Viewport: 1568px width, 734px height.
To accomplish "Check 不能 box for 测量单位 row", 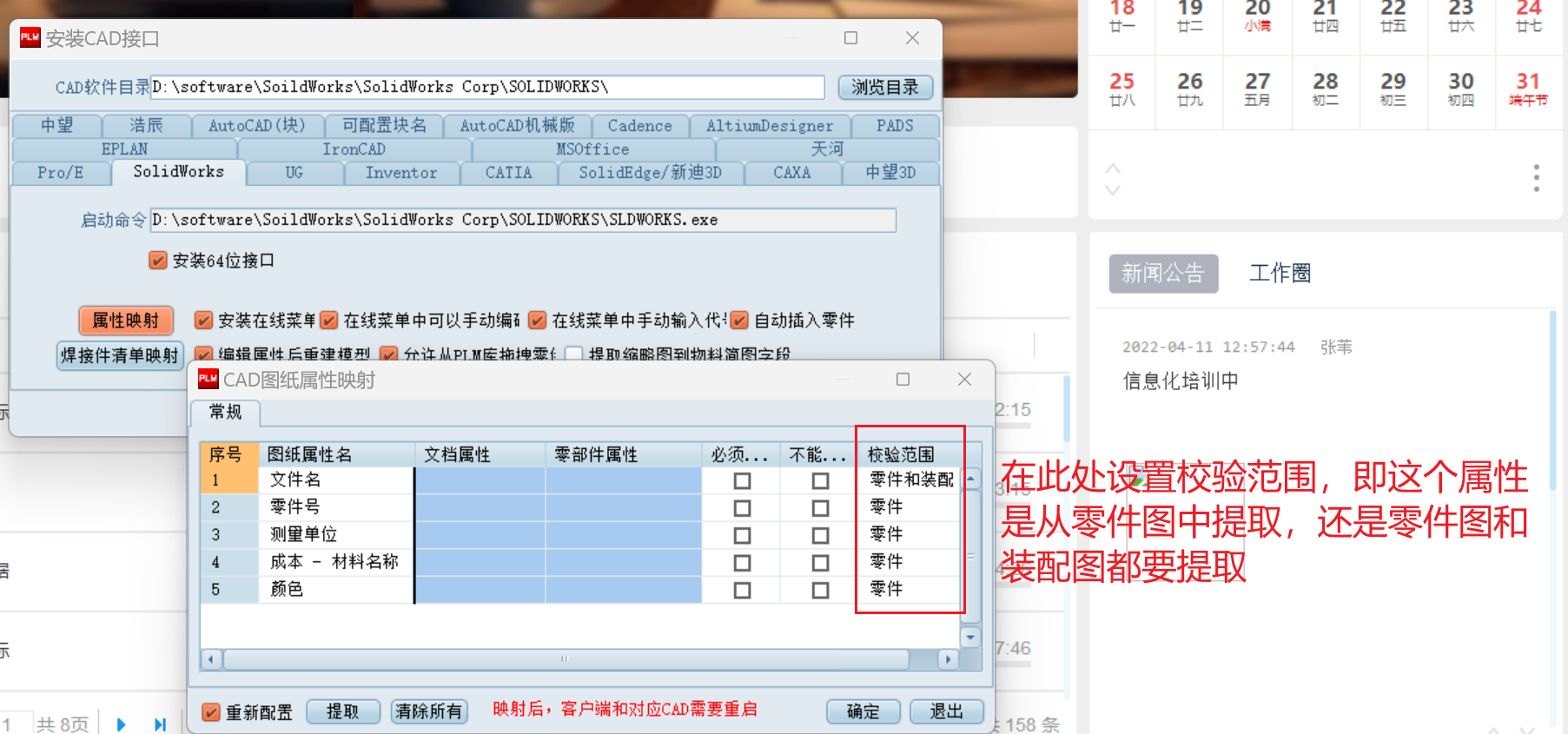I will 820,536.
